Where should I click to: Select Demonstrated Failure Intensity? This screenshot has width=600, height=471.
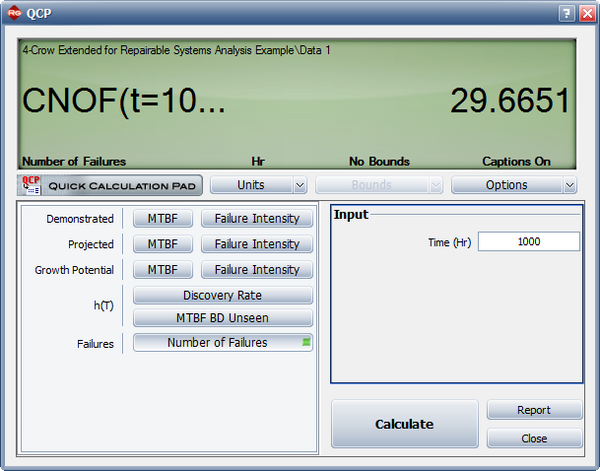click(x=257, y=218)
